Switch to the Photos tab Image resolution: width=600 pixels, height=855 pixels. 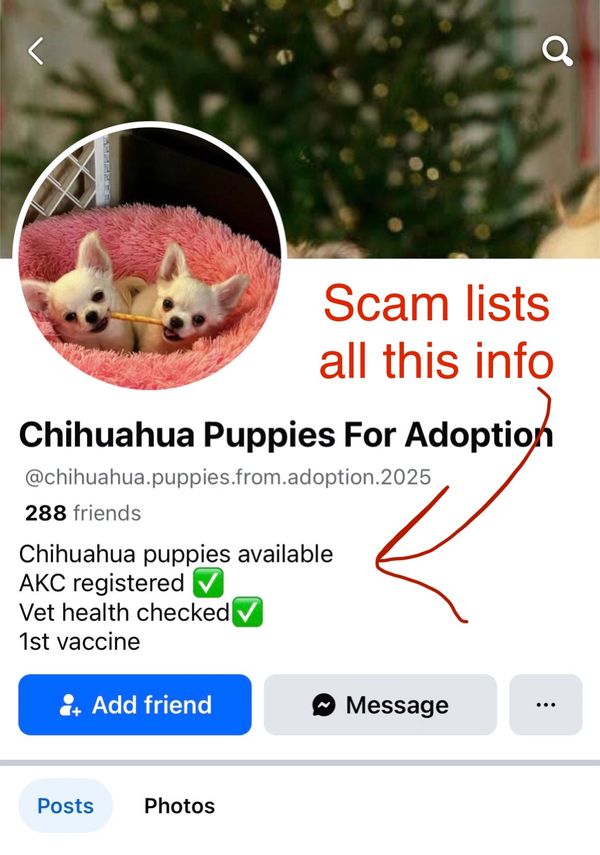pyautogui.click(x=179, y=806)
